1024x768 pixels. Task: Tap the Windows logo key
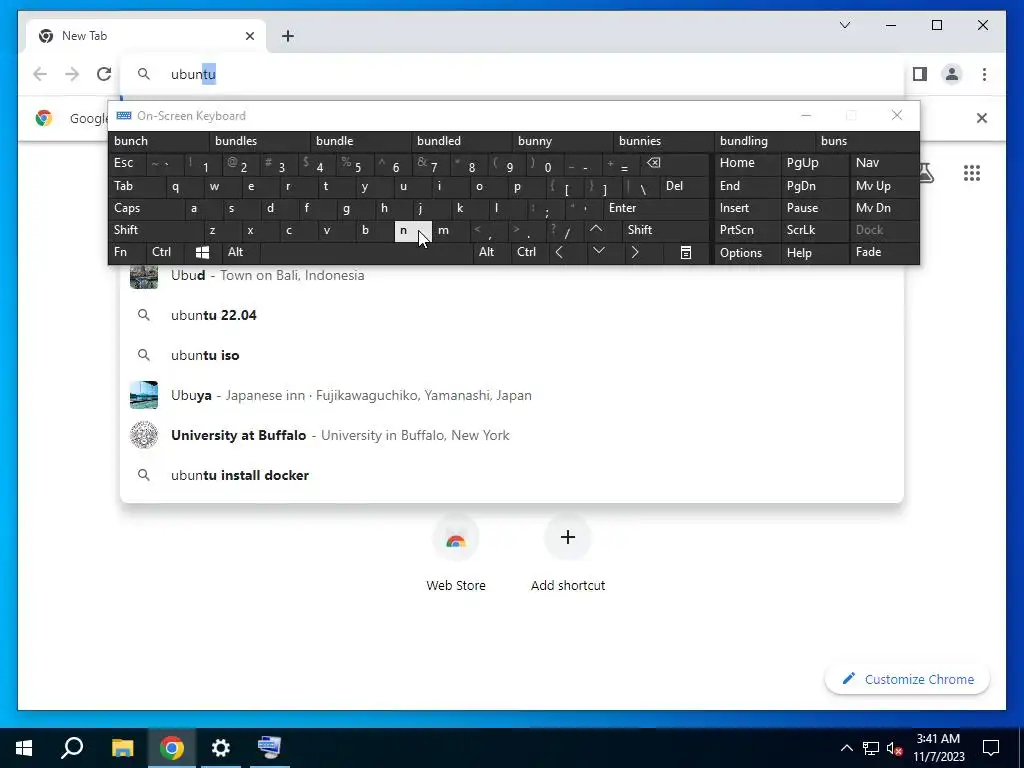tap(202, 252)
